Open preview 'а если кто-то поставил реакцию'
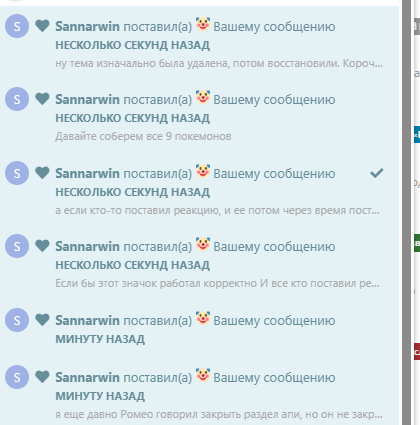This screenshot has height=425, width=420. tap(217, 211)
